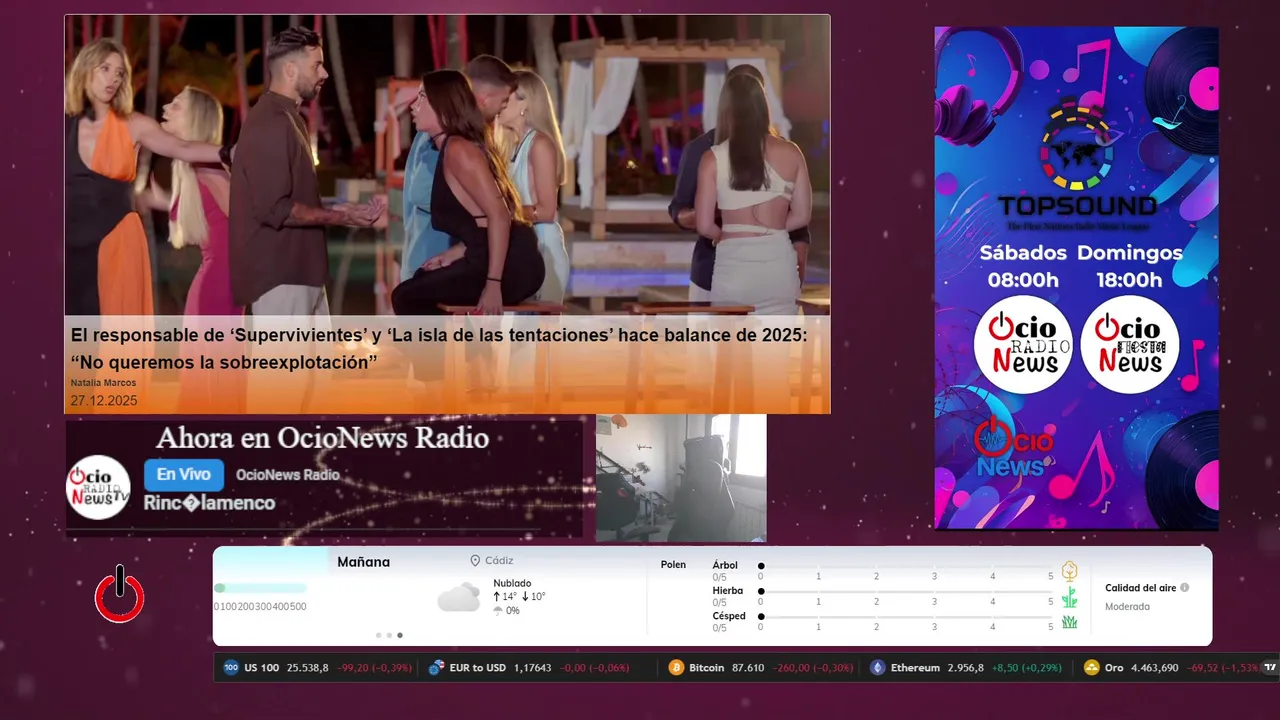Click the En Vivo button
This screenshot has width=1280, height=720.
coord(184,475)
